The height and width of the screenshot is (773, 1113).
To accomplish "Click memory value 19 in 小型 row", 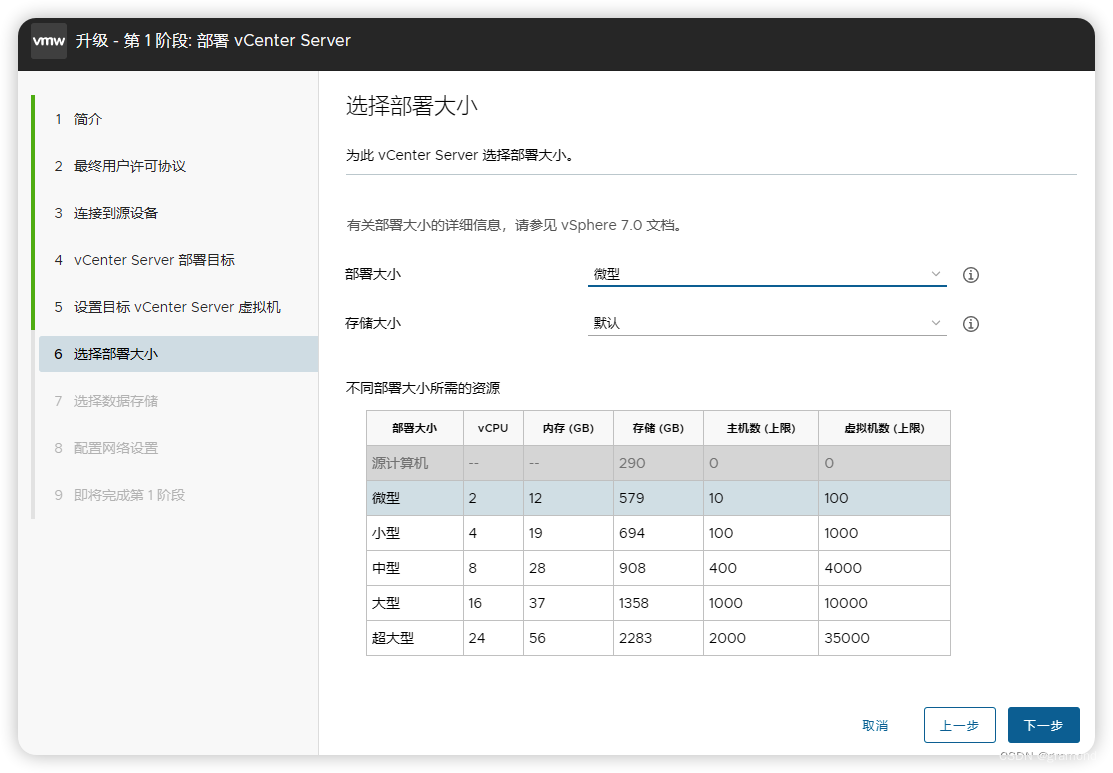I will pyautogui.click(x=535, y=533).
